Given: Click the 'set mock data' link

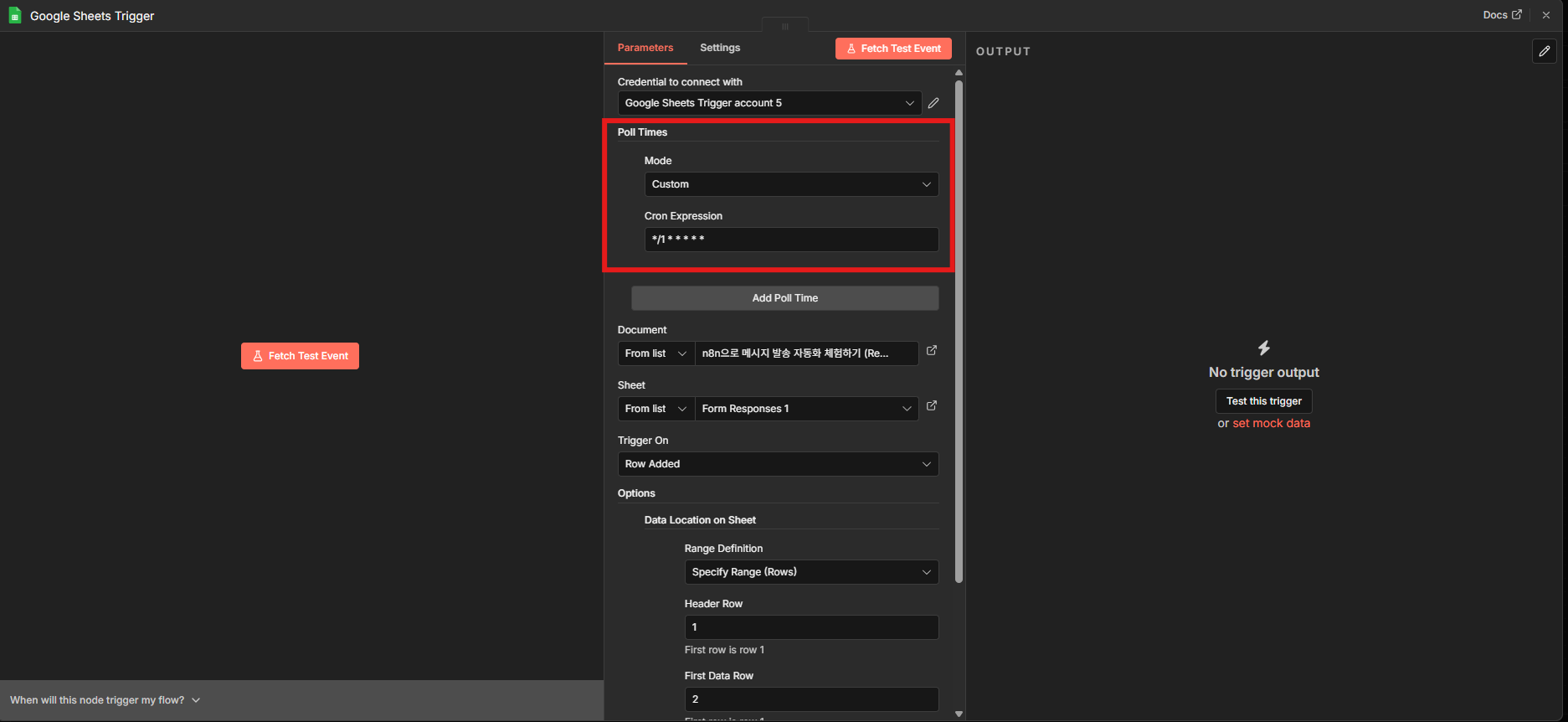Looking at the screenshot, I should coord(1271,424).
